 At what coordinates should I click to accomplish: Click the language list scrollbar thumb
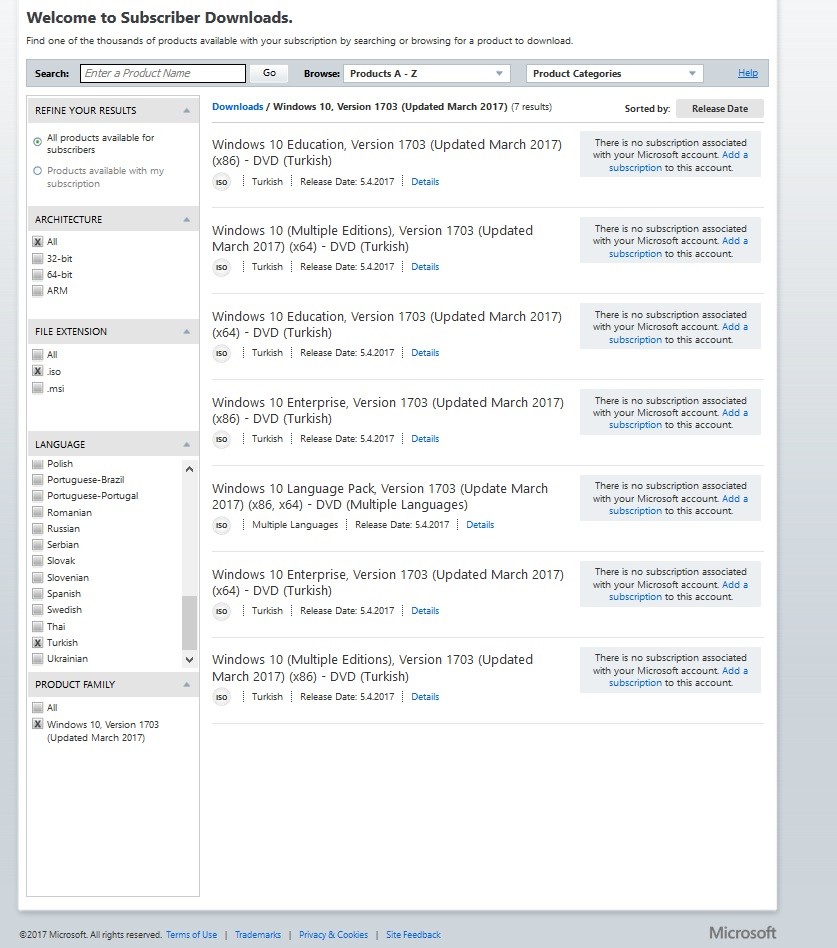pyautogui.click(x=189, y=623)
